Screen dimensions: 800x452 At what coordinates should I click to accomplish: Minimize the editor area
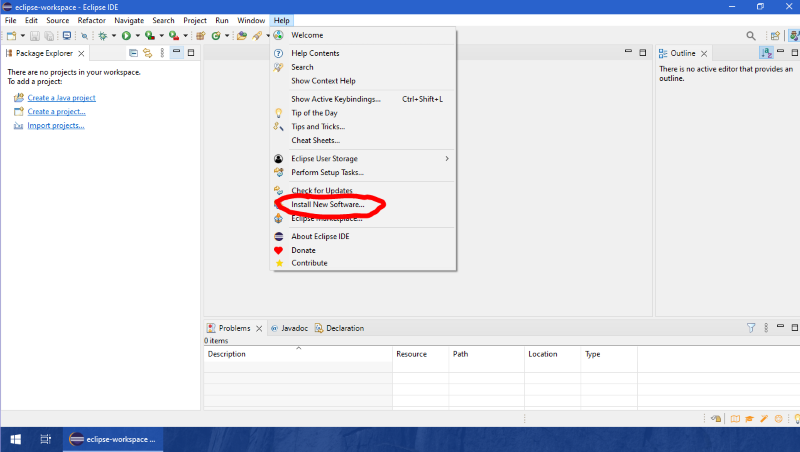click(x=628, y=52)
